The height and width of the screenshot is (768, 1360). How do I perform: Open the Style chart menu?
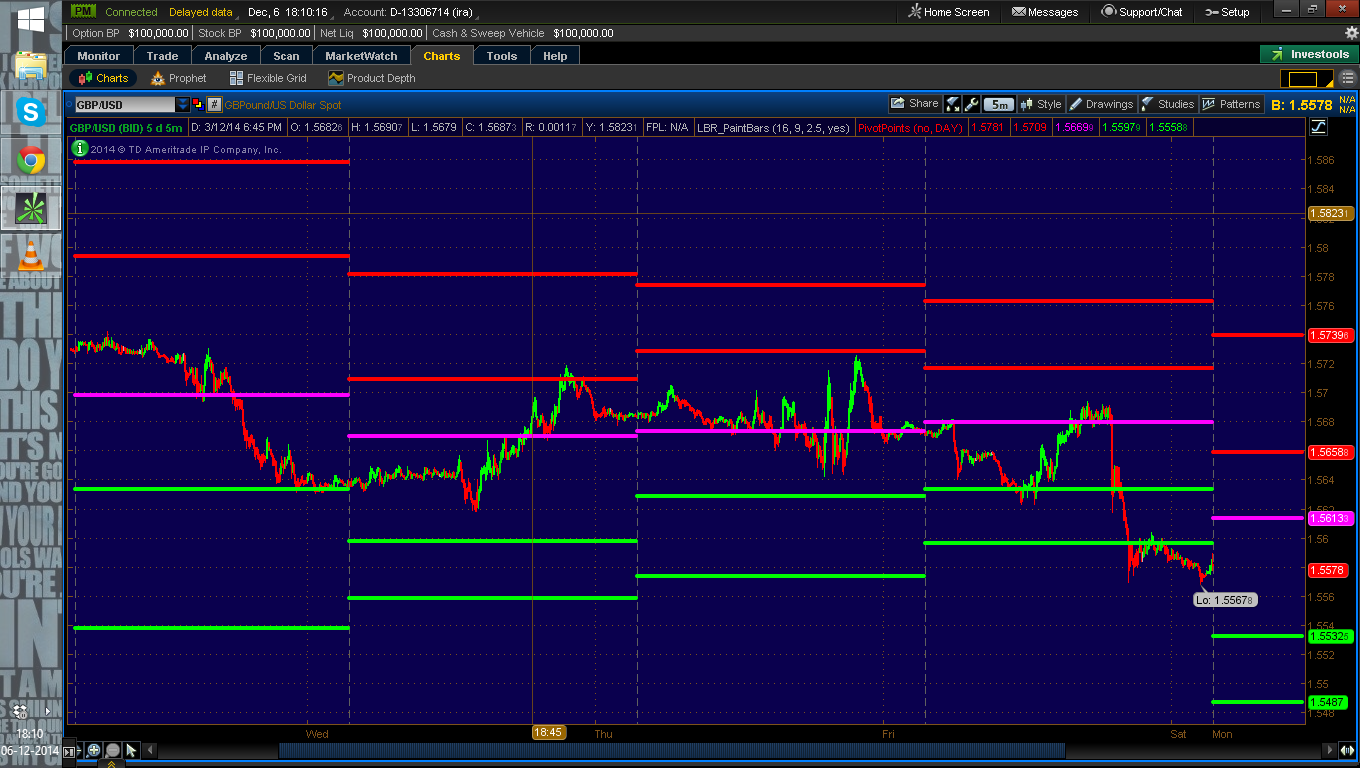point(1040,104)
